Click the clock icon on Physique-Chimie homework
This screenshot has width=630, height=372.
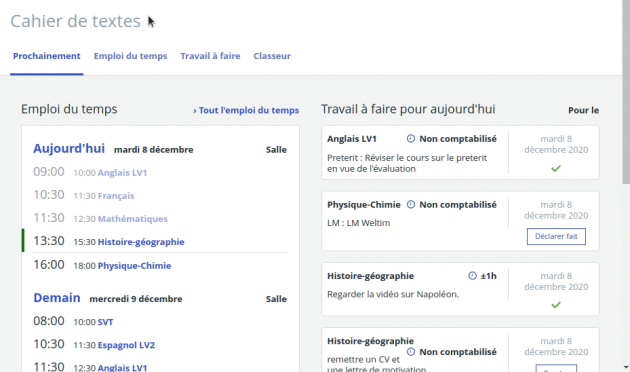[411, 204]
